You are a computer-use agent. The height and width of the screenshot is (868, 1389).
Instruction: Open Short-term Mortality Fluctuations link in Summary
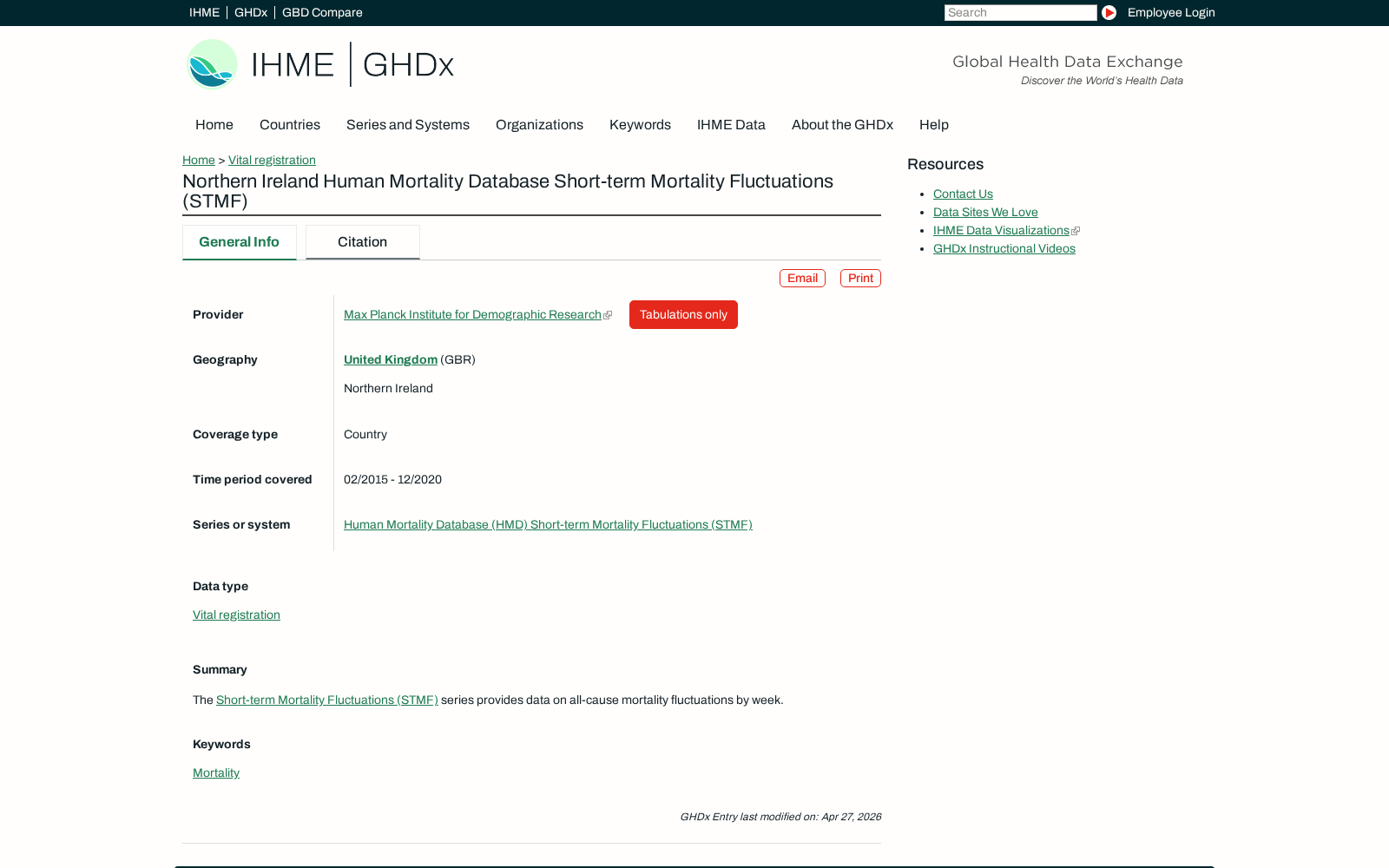(327, 700)
